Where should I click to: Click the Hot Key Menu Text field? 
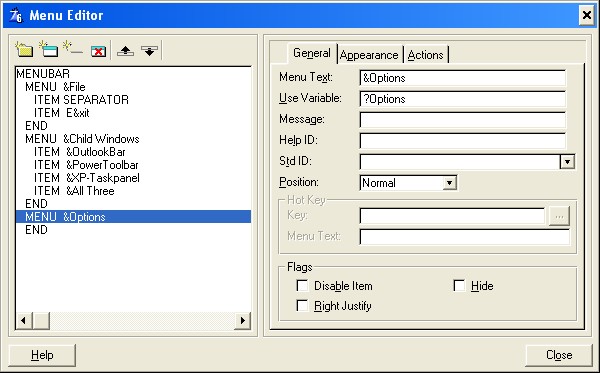point(464,237)
